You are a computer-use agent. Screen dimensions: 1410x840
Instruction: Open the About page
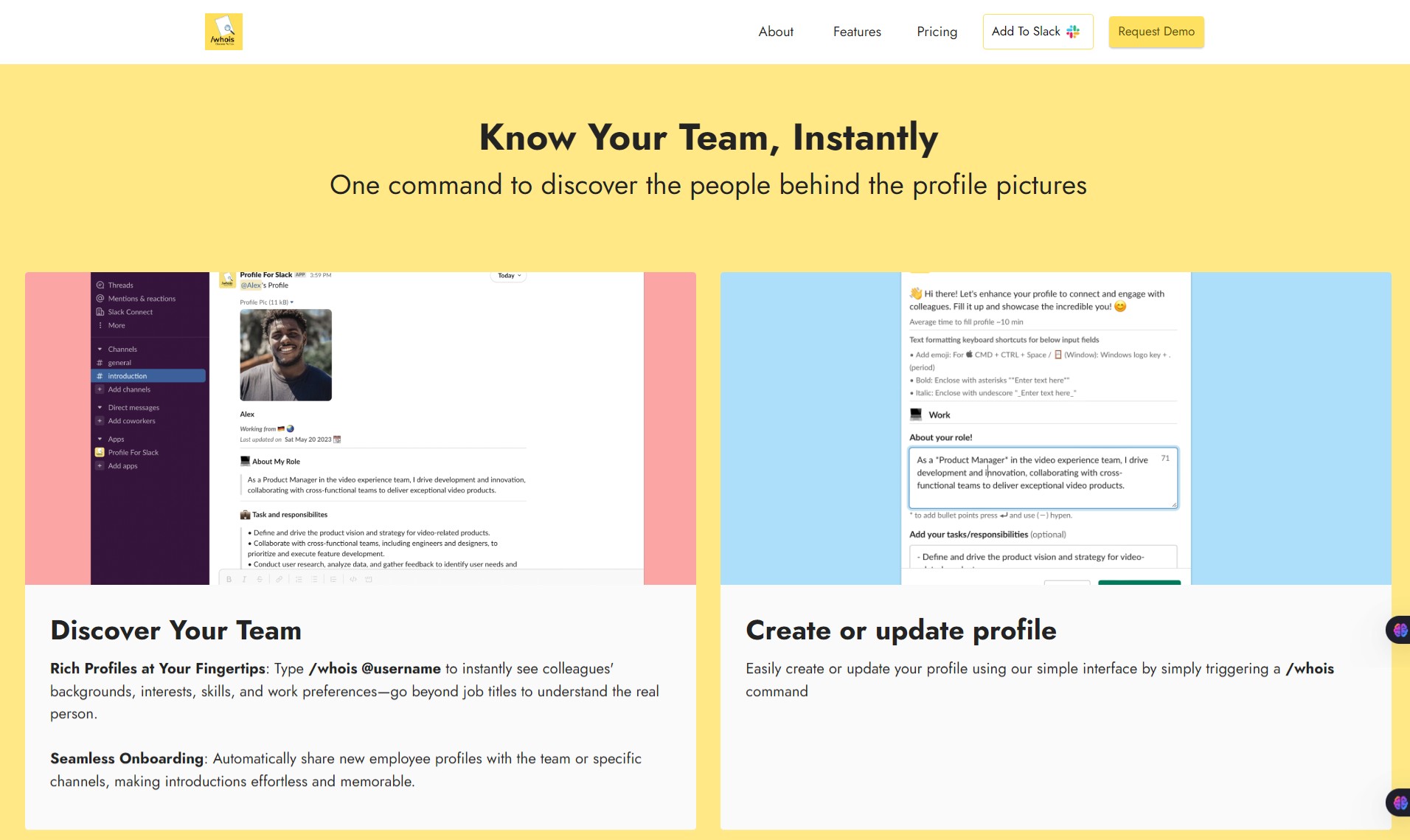(775, 32)
